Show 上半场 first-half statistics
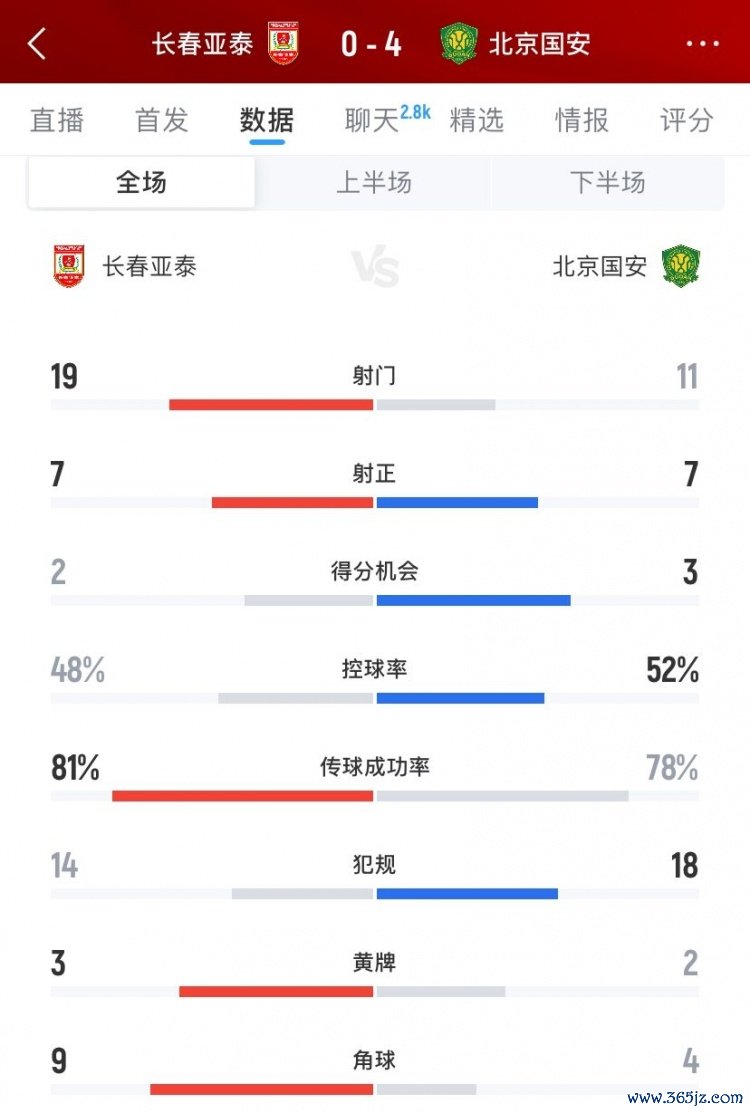 point(373,183)
